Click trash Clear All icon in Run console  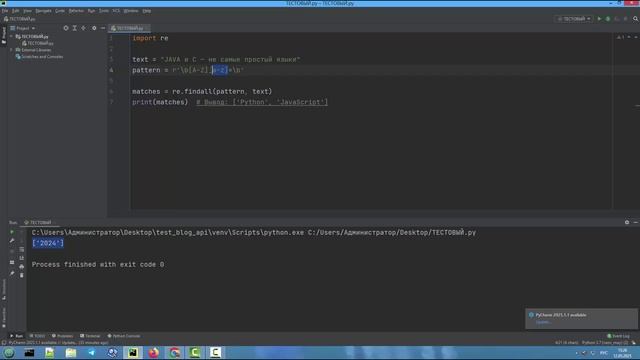(22, 276)
